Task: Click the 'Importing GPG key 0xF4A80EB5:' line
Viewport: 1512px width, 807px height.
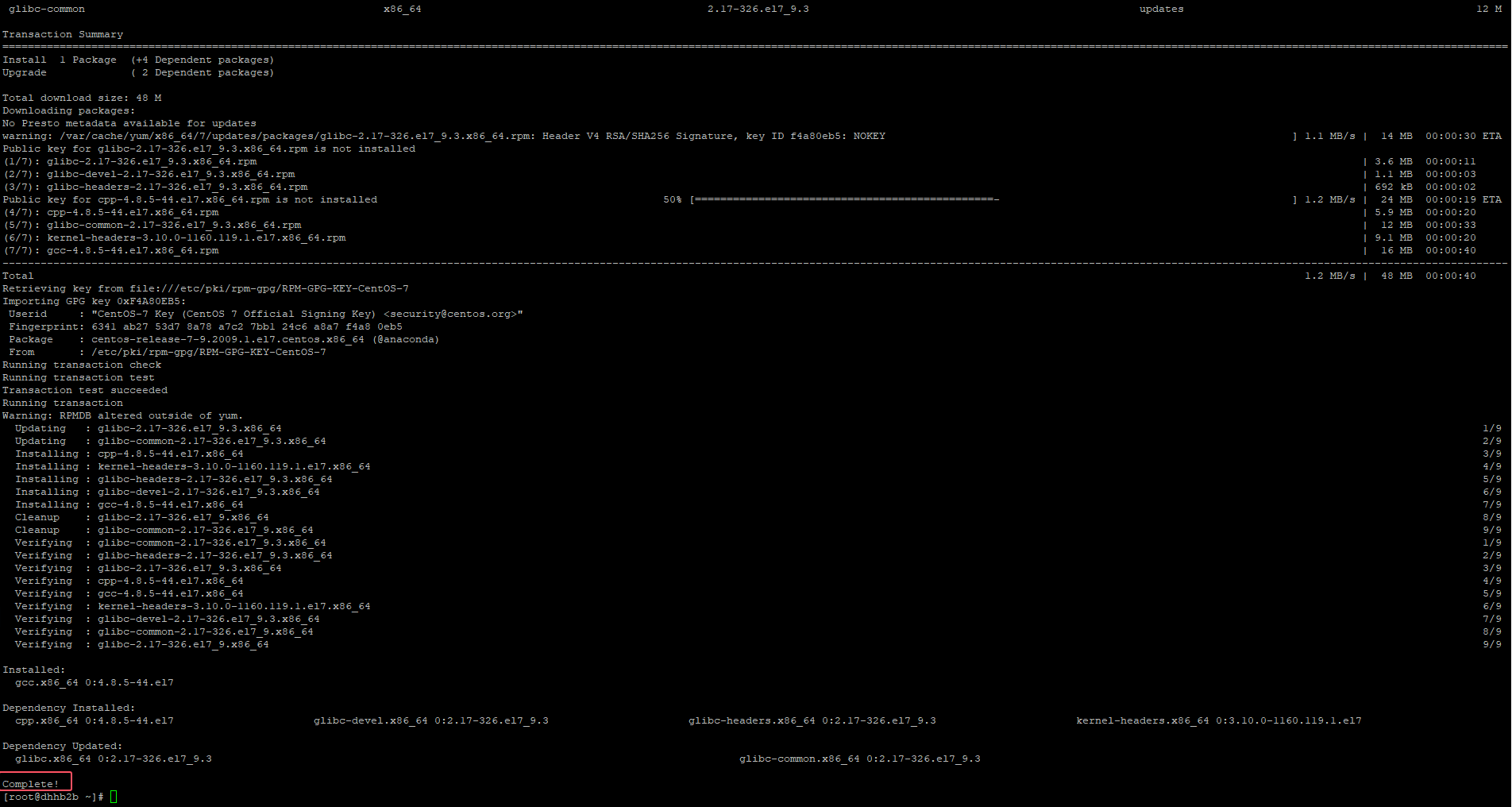Action: [x=94, y=301]
